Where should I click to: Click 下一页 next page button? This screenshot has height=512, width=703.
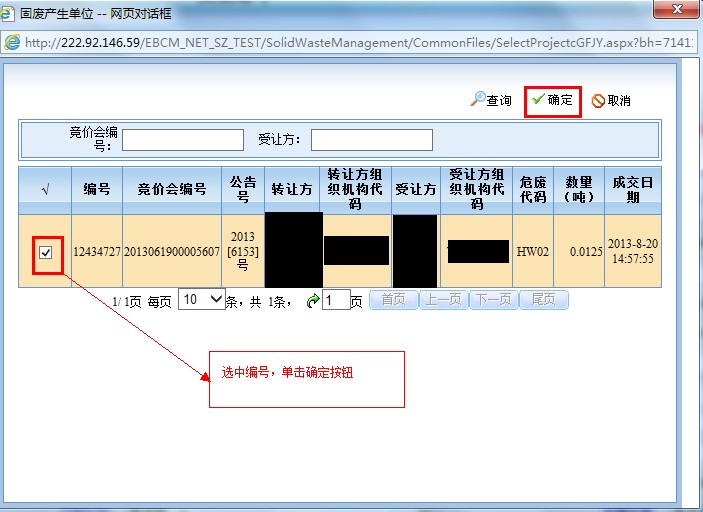[x=494, y=300]
